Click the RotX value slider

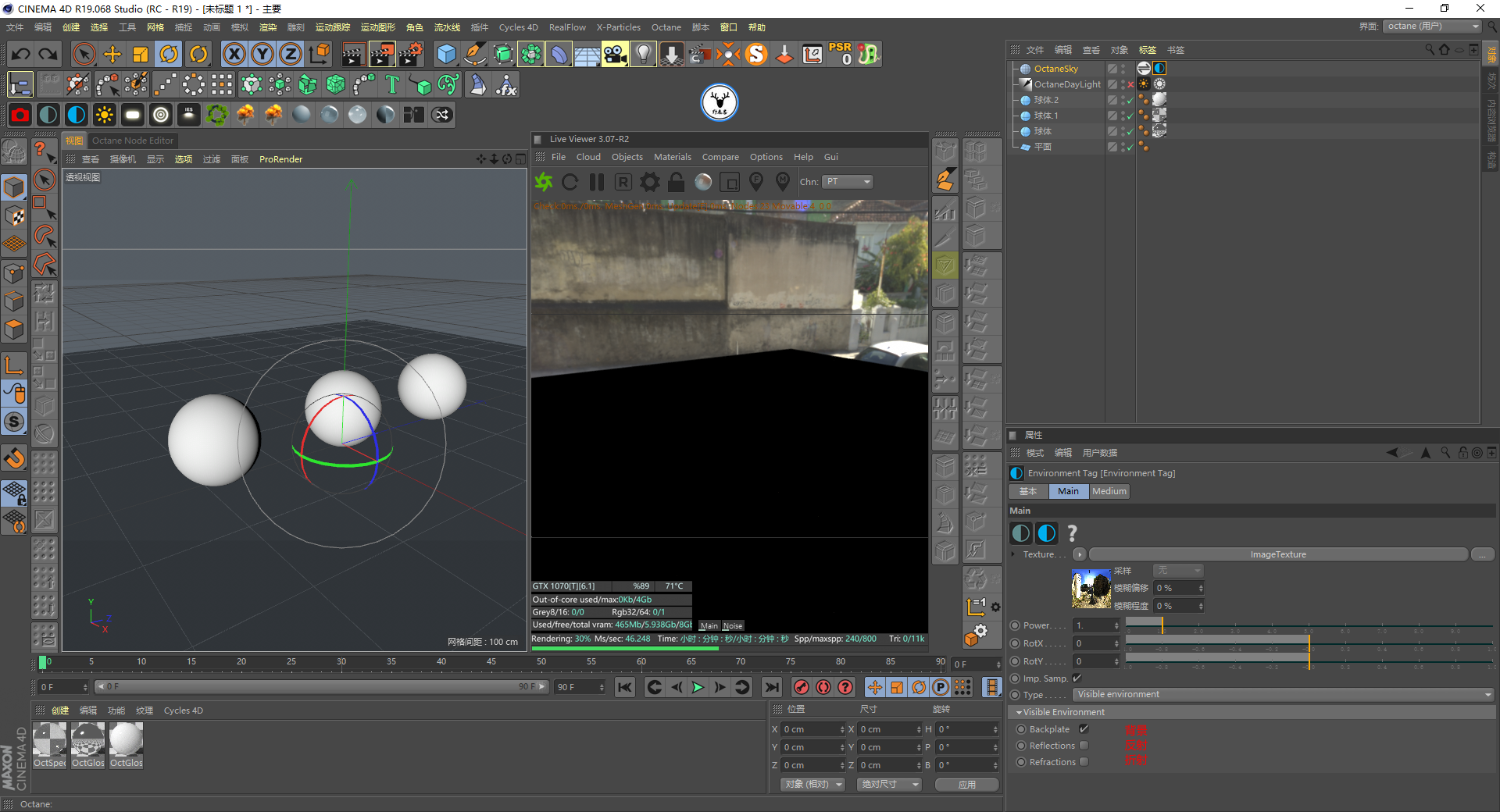1309,643
